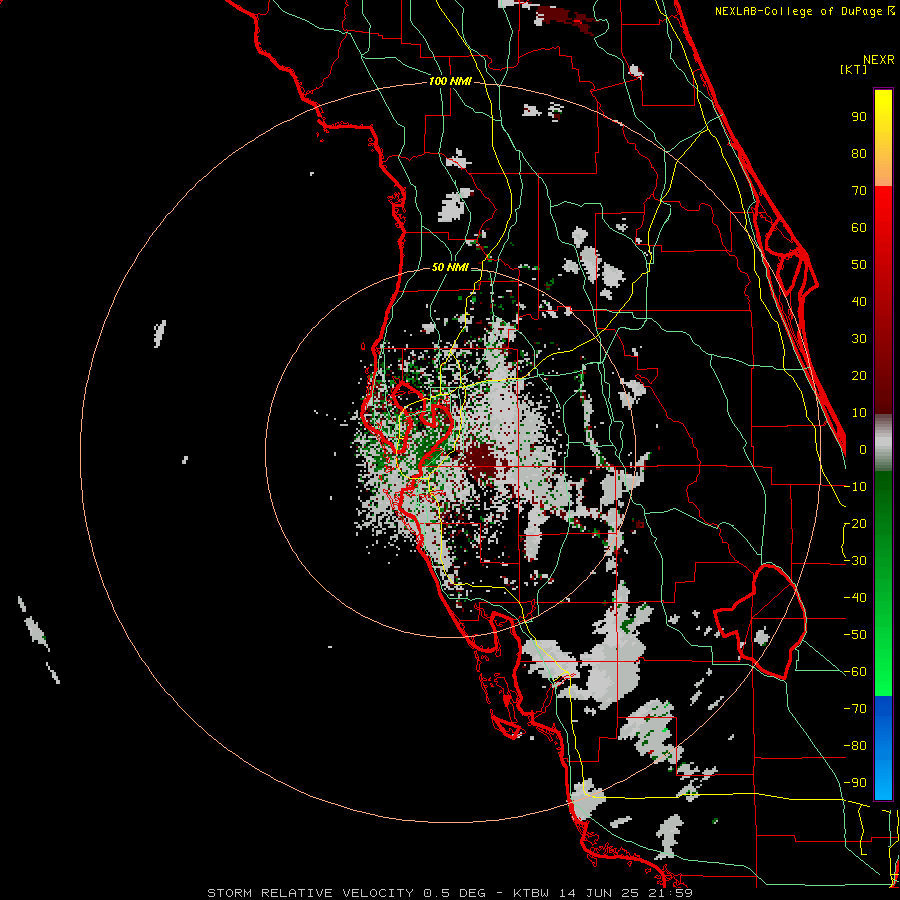Click the -60 tick on the velocity scale
The width and height of the screenshot is (900, 900).
coord(855,672)
